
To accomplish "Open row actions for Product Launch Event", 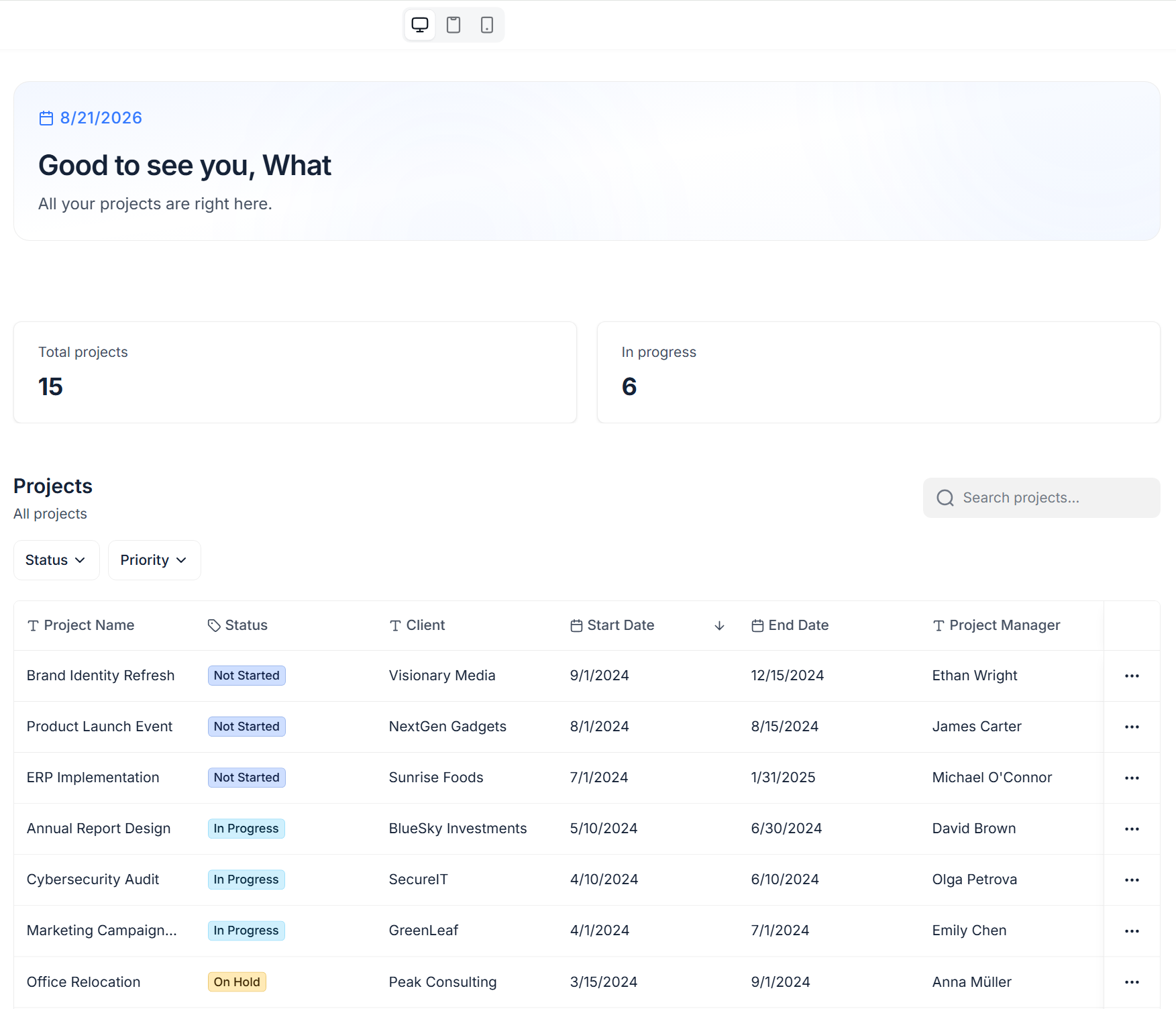I will click(1132, 727).
